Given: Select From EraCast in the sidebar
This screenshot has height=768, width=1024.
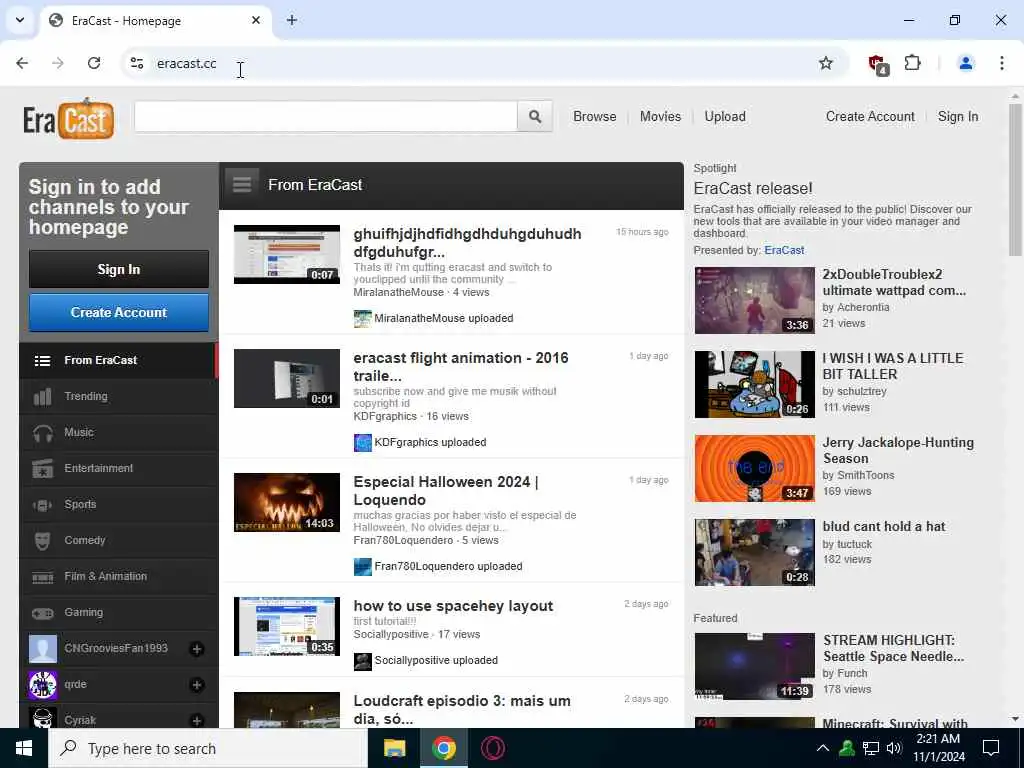Looking at the screenshot, I should pos(118,360).
